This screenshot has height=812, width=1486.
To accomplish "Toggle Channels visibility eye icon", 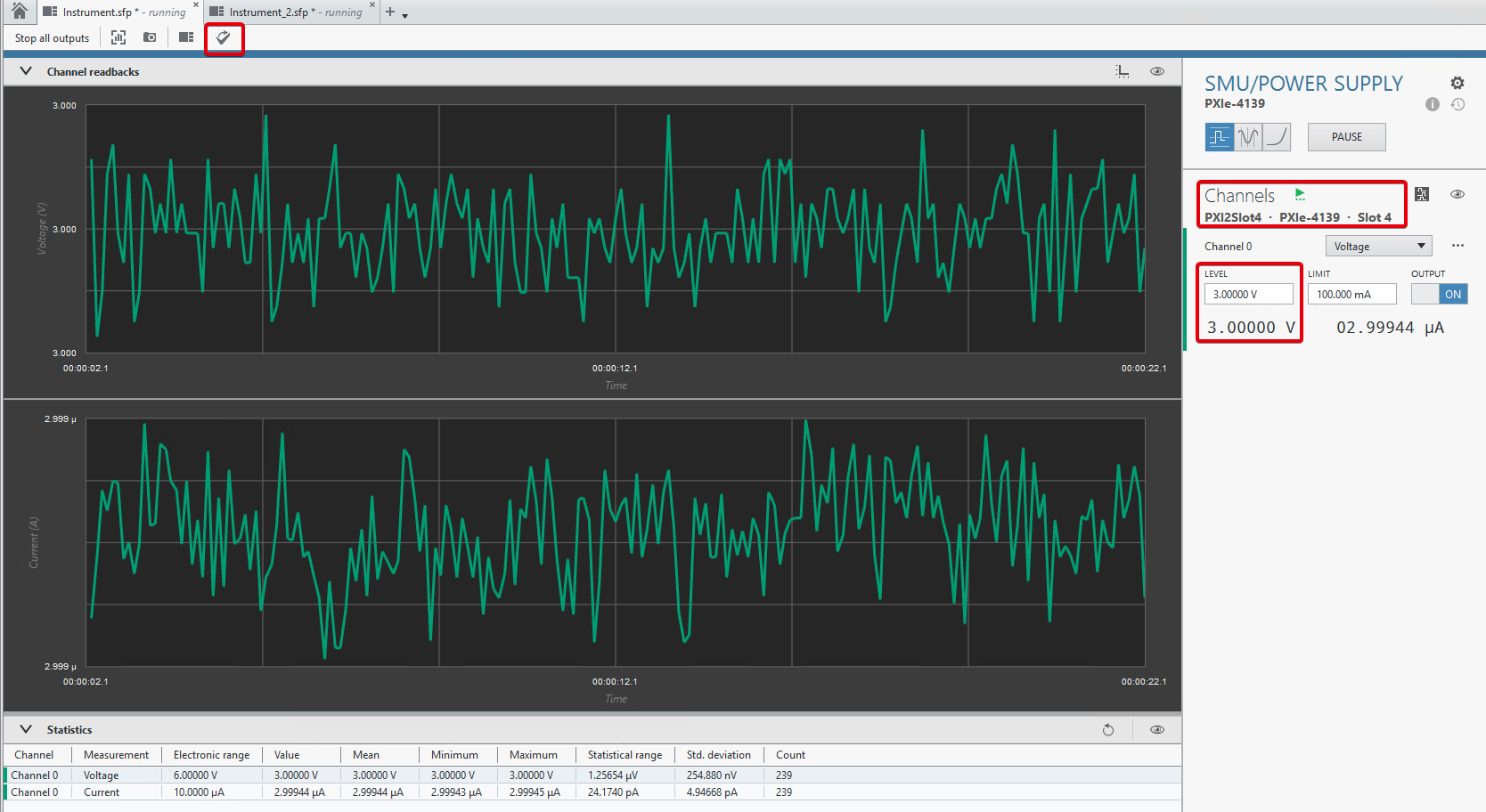I will pos(1457,194).
